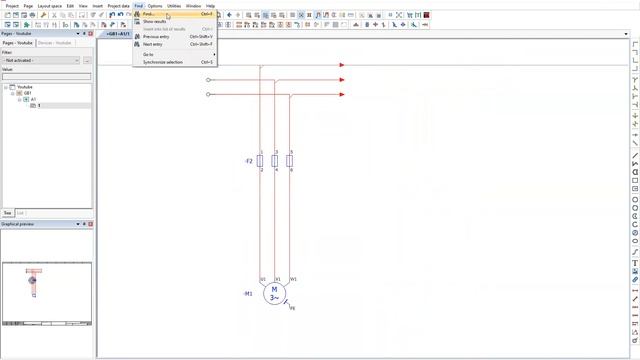Open the Go to submenu
The height and width of the screenshot is (360, 640).
pos(175,54)
